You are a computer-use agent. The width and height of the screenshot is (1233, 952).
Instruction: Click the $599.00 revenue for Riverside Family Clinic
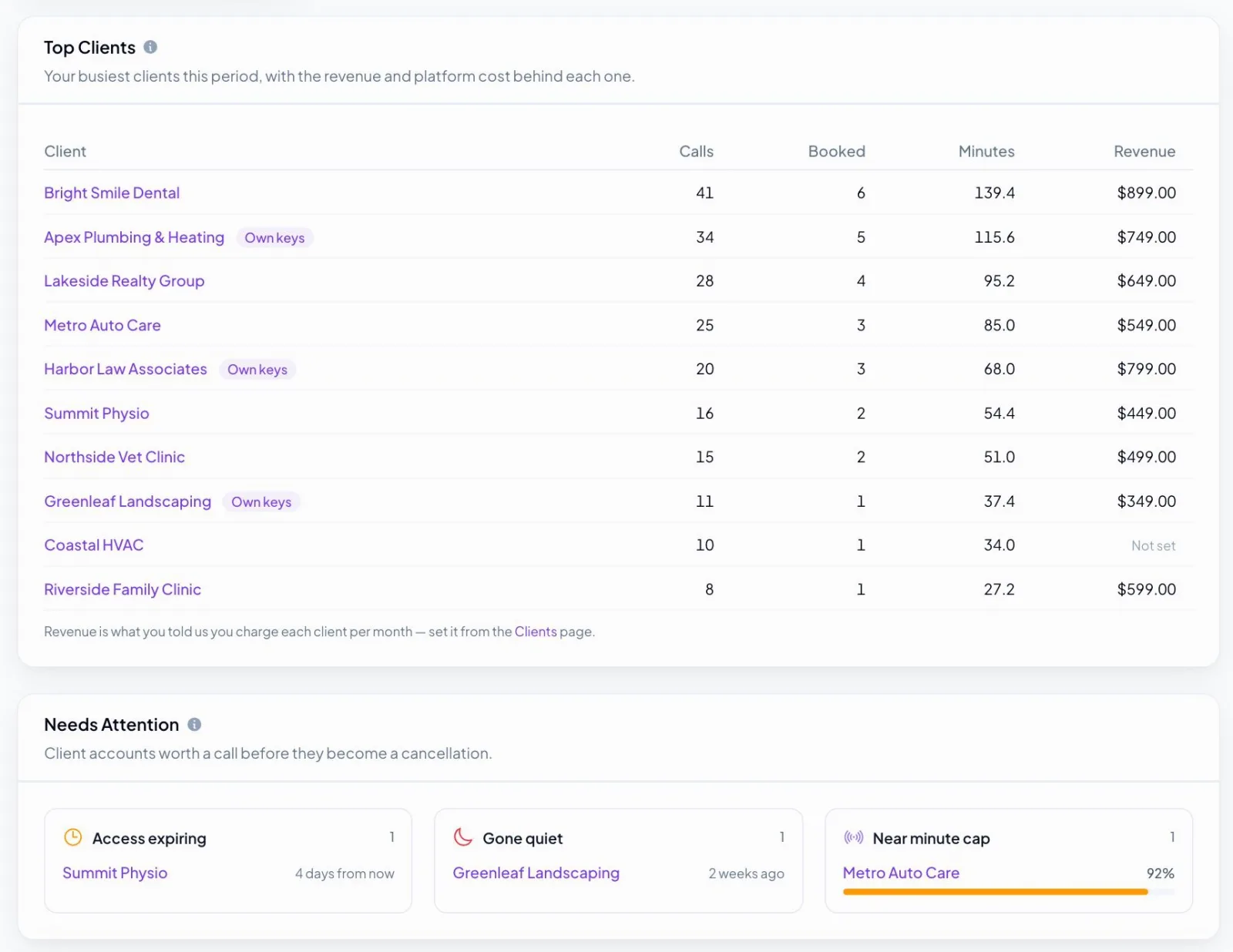(1146, 589)
